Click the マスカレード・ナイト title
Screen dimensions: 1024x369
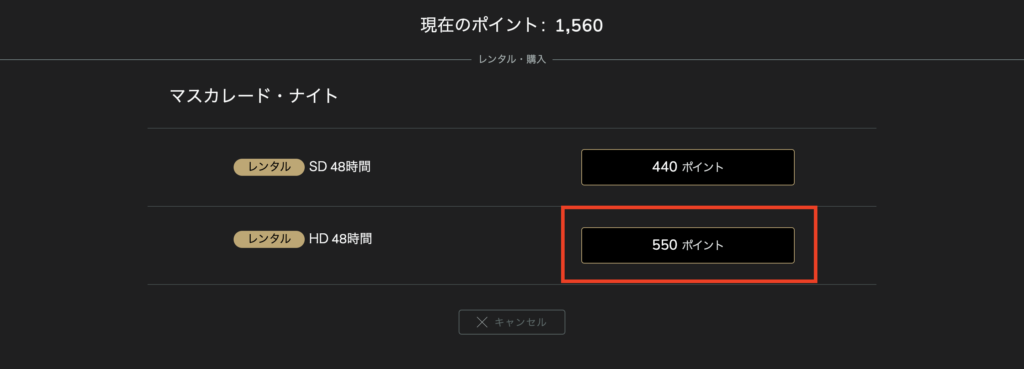tap(254, 97)
